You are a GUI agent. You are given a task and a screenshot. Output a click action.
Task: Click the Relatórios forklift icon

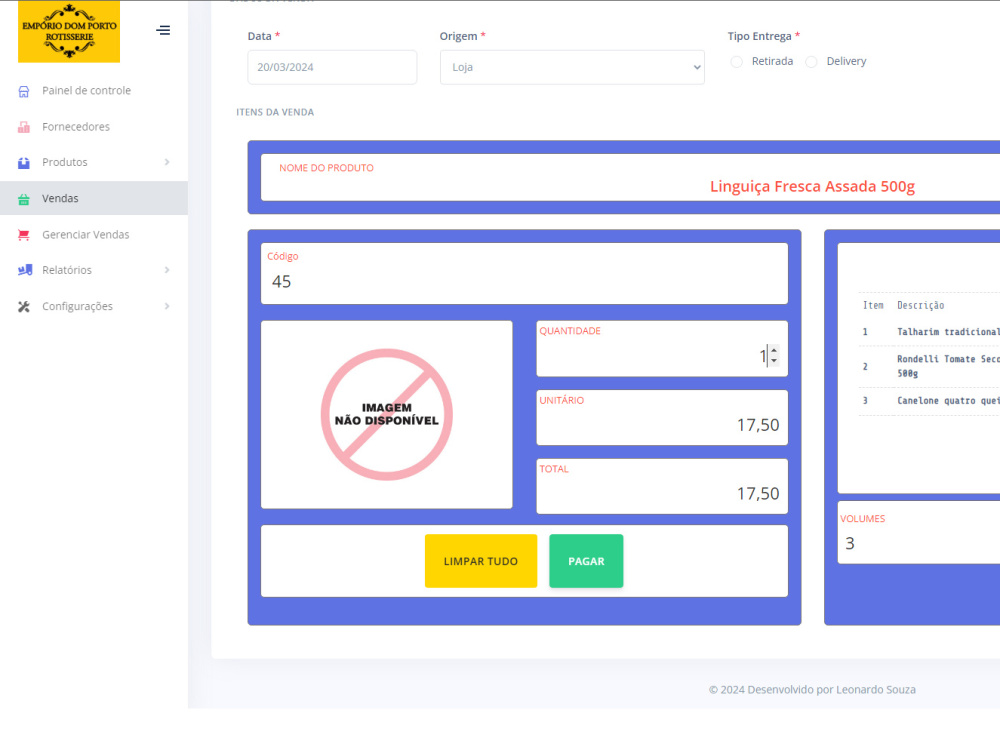click(25, 270)
